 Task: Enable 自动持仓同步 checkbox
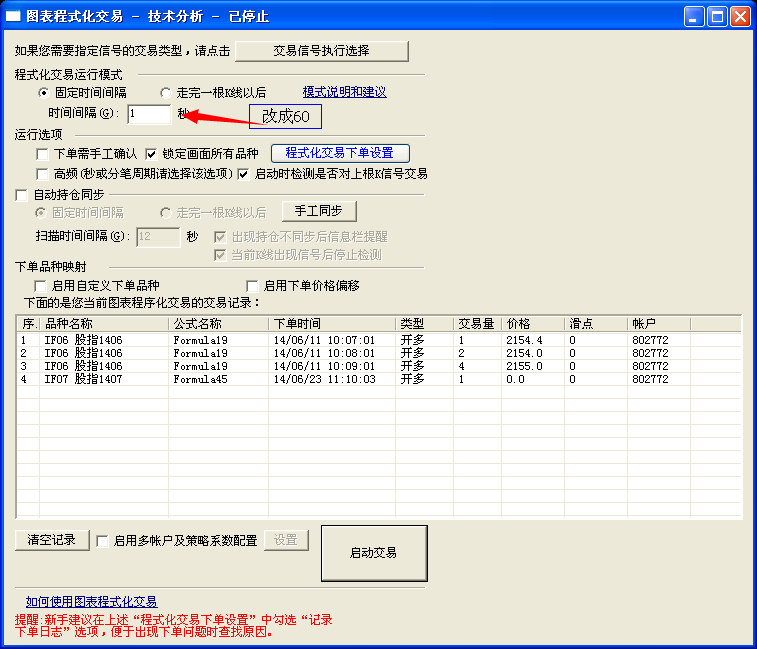point(21,195)
